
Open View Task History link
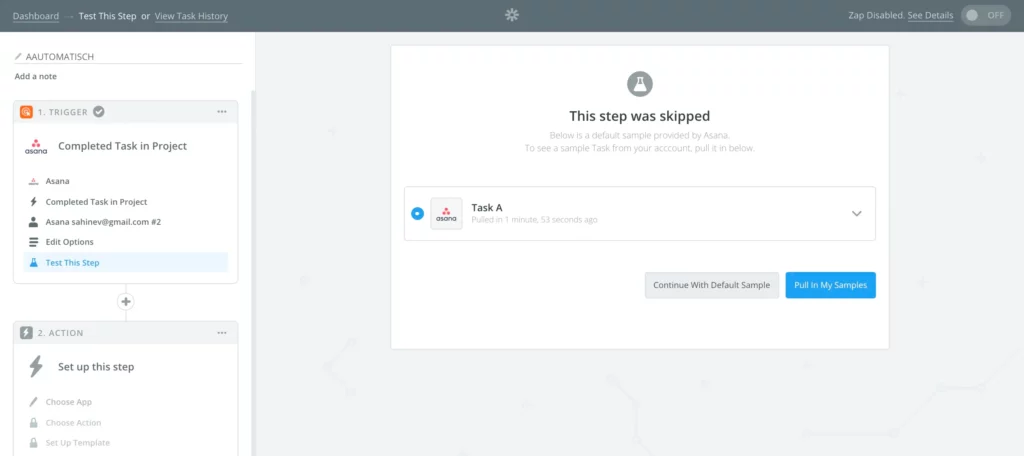click(191, 16)
